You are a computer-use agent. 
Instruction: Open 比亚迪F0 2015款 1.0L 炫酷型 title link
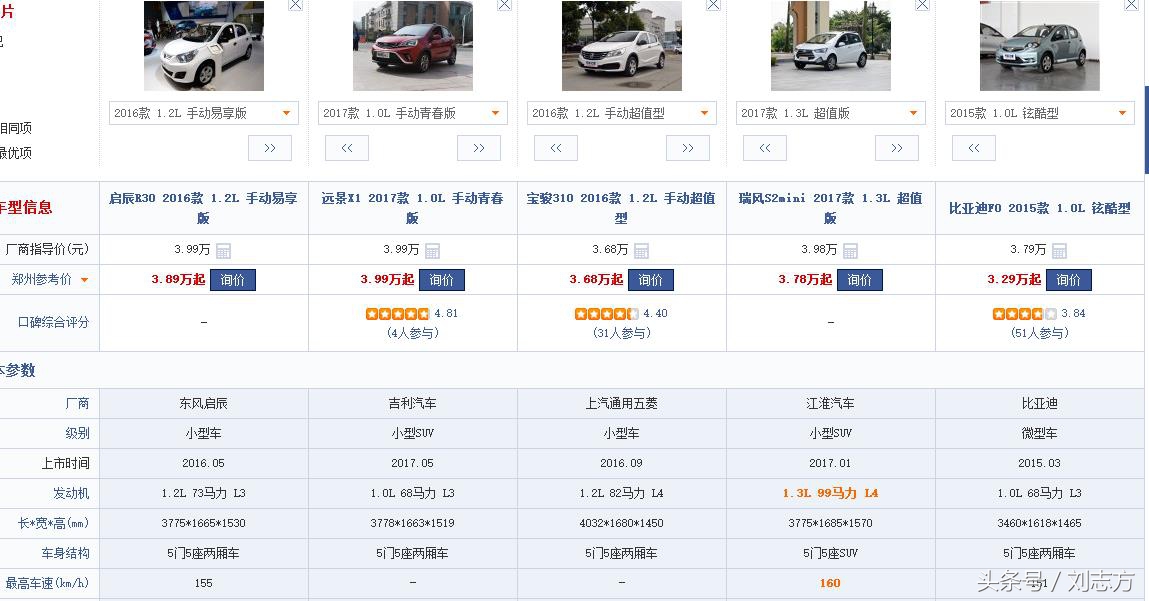(1040, 208)
